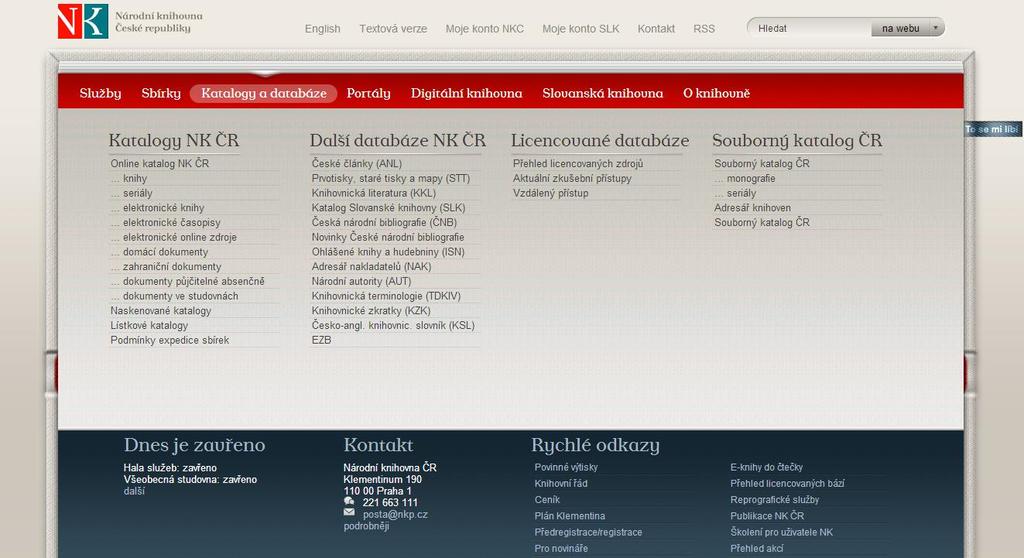Image resolution: width=1024 pixels, height=558 pixels.
Task: Click 'další' under opening hours
Action: click(134, 491)
